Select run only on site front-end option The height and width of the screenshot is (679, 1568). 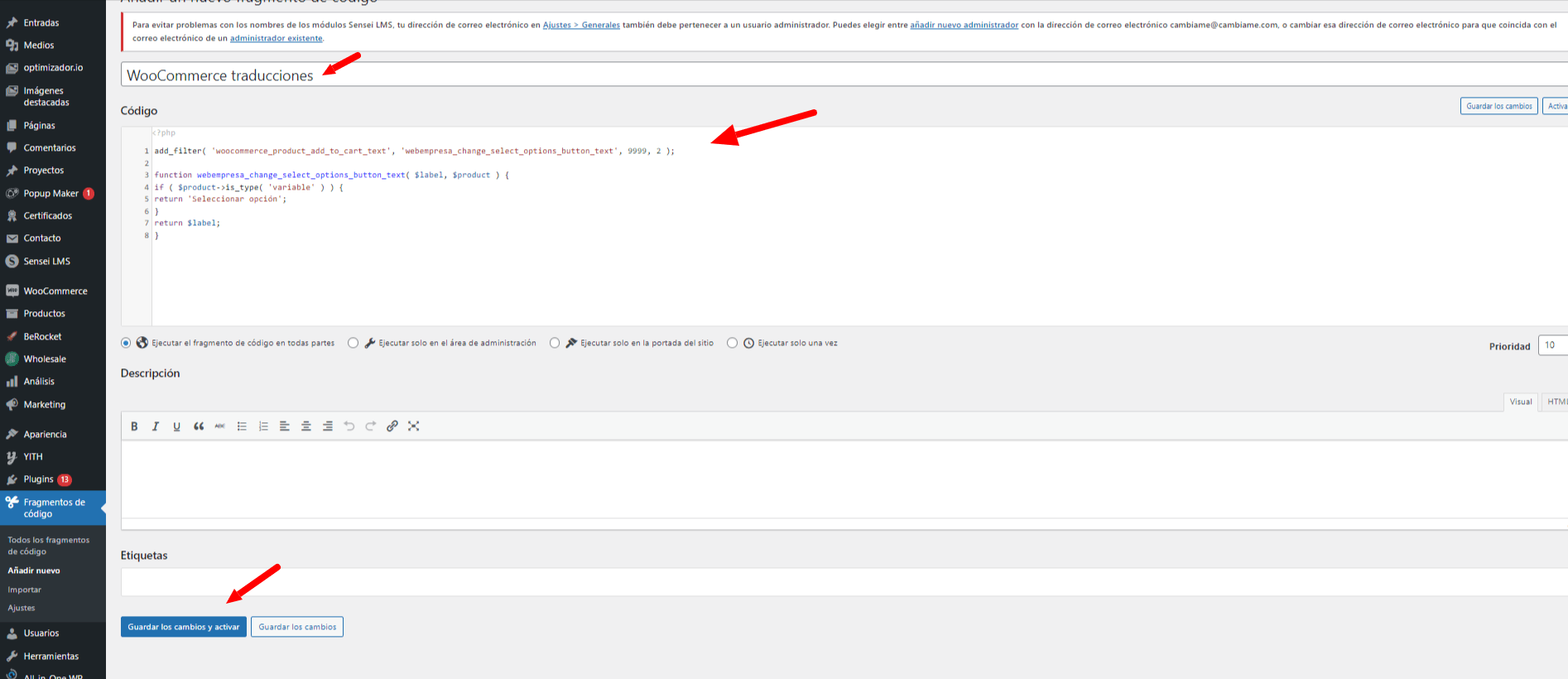(555, 343)
